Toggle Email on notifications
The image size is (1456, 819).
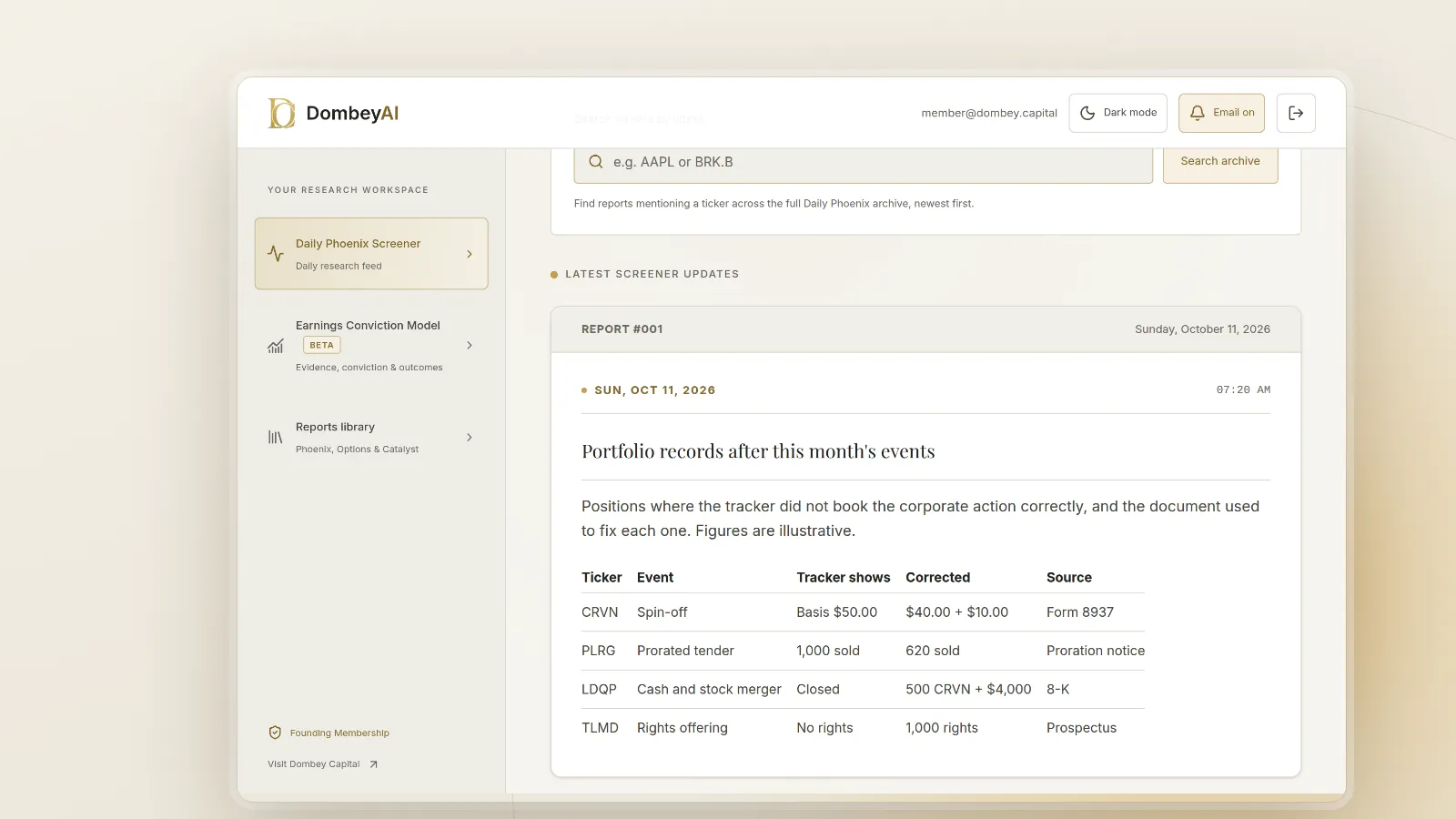point(1222,113)
